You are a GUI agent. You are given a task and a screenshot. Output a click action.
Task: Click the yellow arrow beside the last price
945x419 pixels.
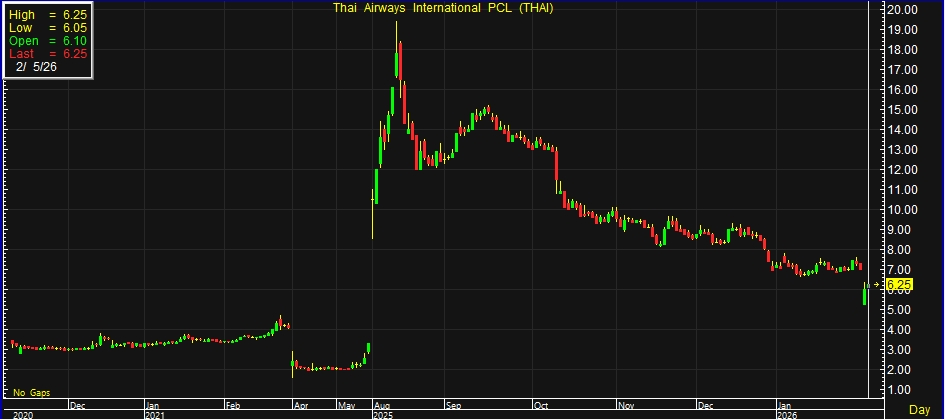point(877,285)
